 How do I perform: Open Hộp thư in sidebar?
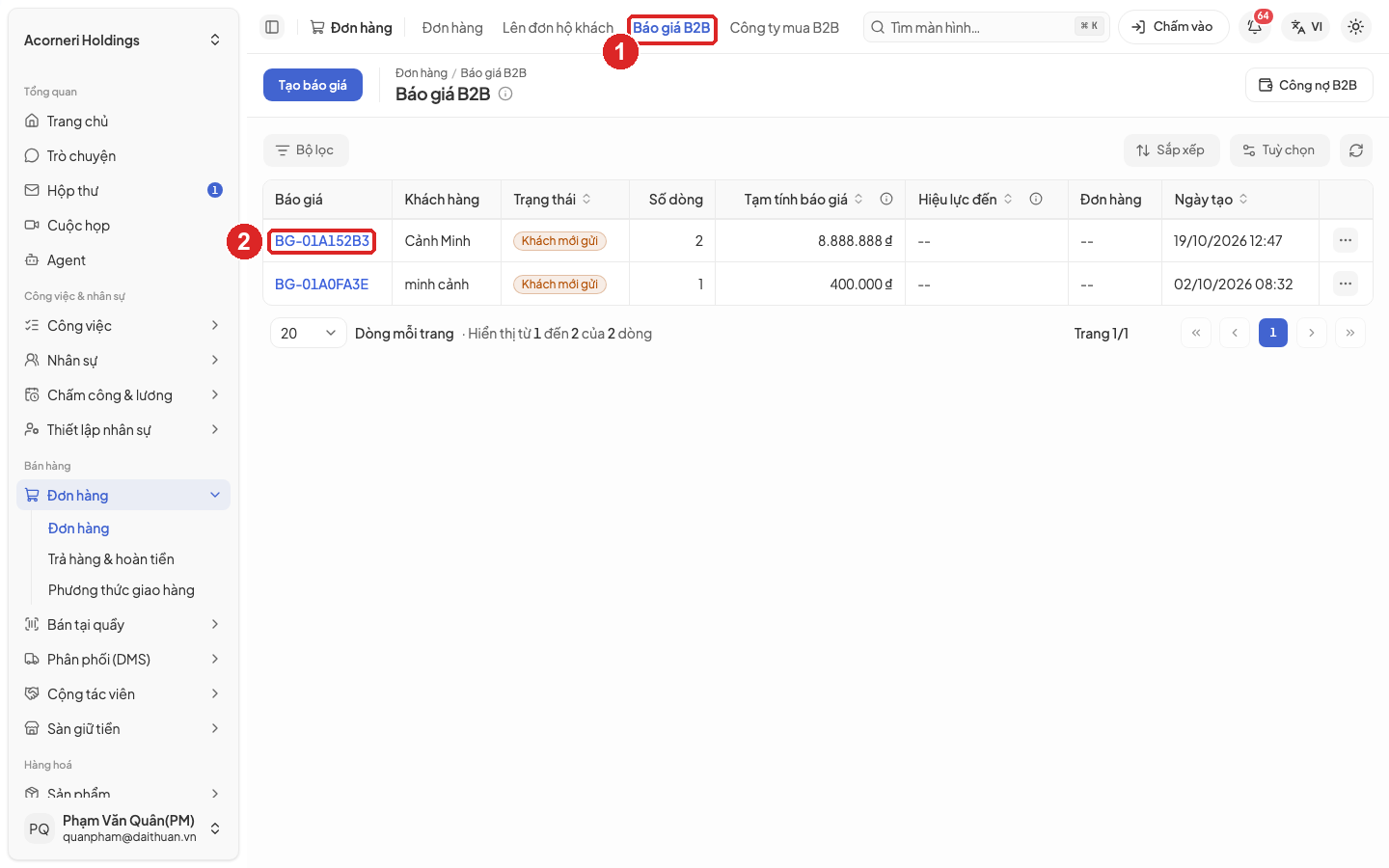123,191
